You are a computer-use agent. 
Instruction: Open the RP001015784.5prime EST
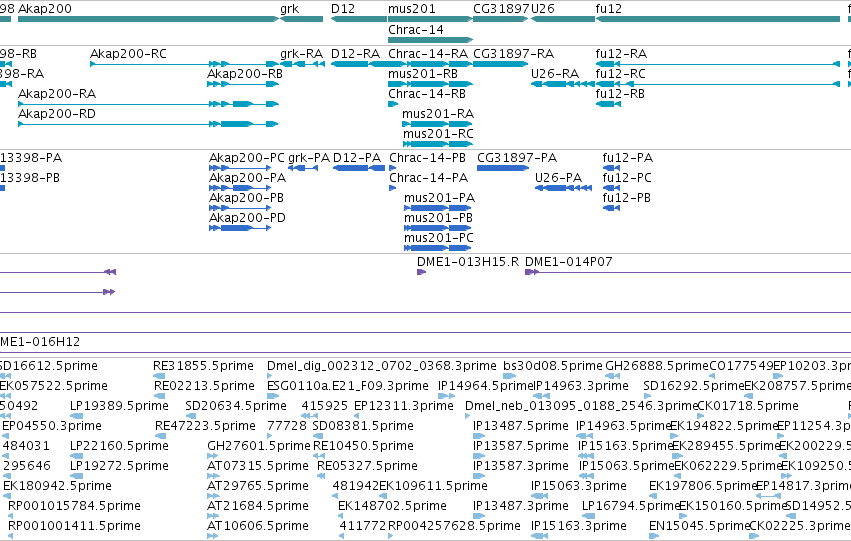click(x=10, y=515)
